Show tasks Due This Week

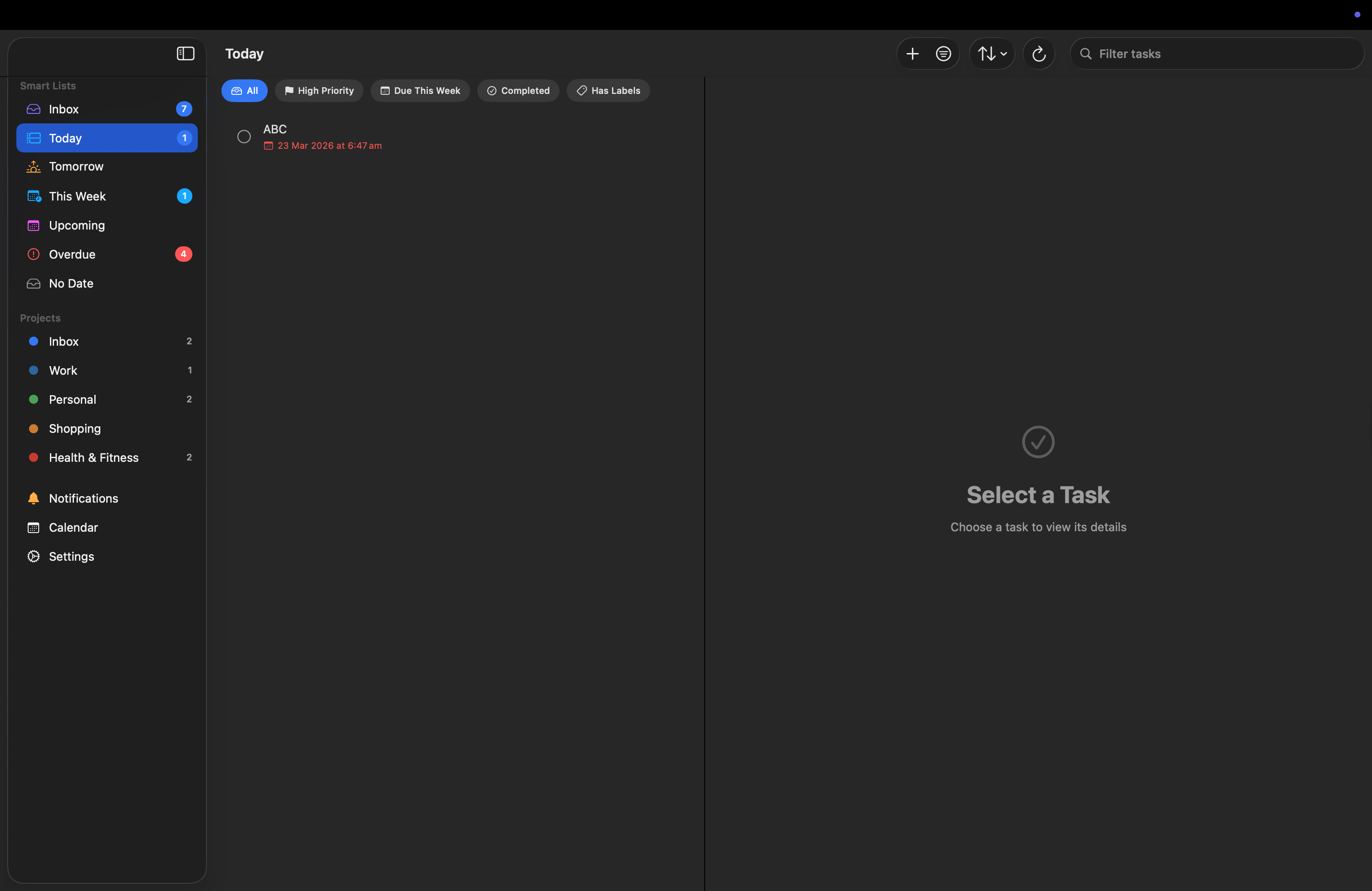pos(420,90)
